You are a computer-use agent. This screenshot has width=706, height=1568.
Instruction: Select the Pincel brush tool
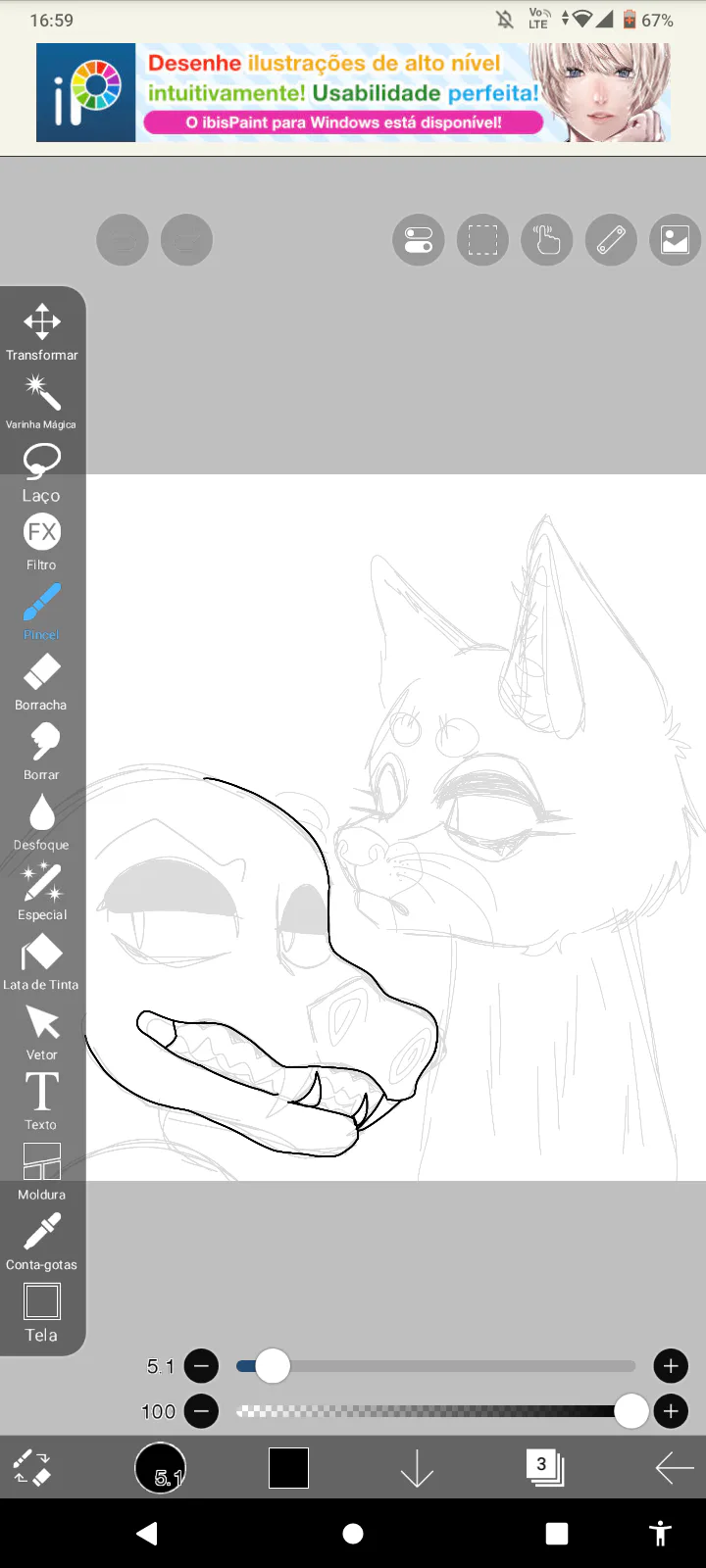pos(41,612)
